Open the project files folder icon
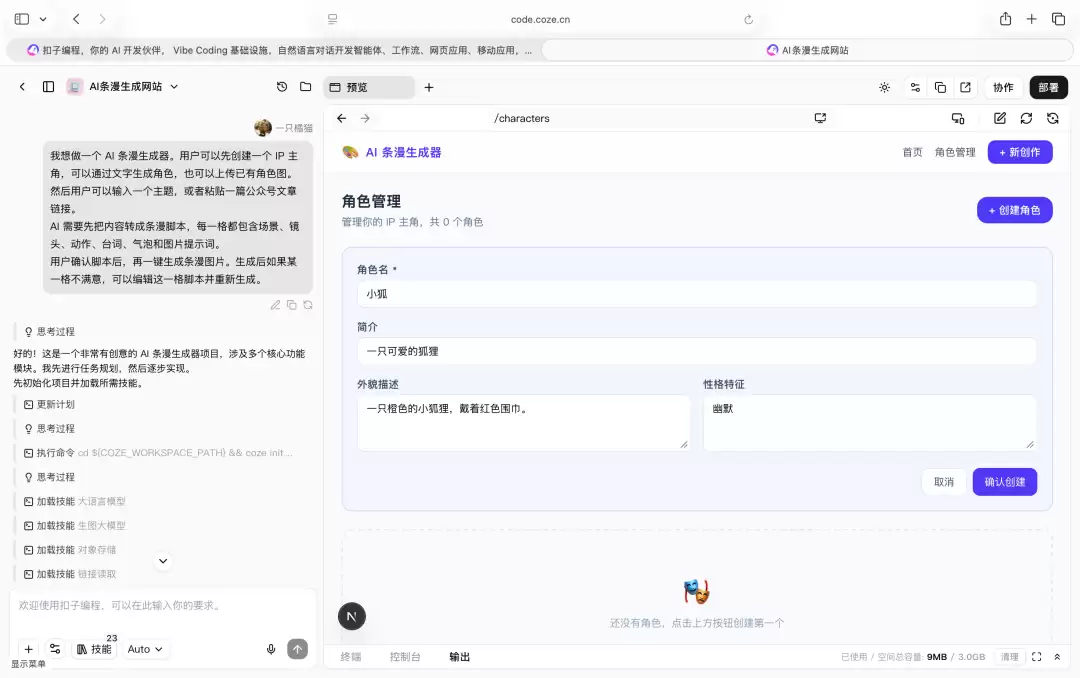Screen dimensions: 1080x678 [306, 87]
